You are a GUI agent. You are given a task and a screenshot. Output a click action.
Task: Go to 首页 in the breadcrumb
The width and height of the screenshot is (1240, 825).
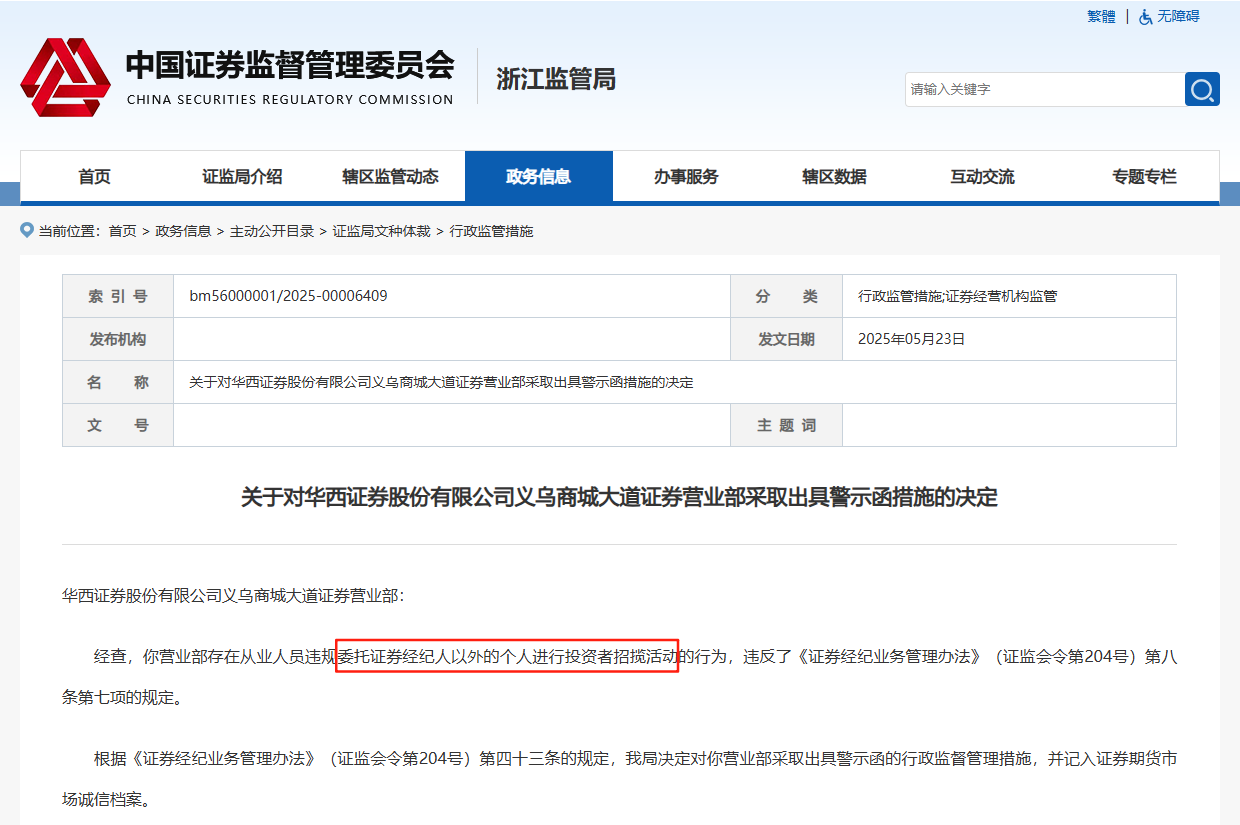point(122,231)
